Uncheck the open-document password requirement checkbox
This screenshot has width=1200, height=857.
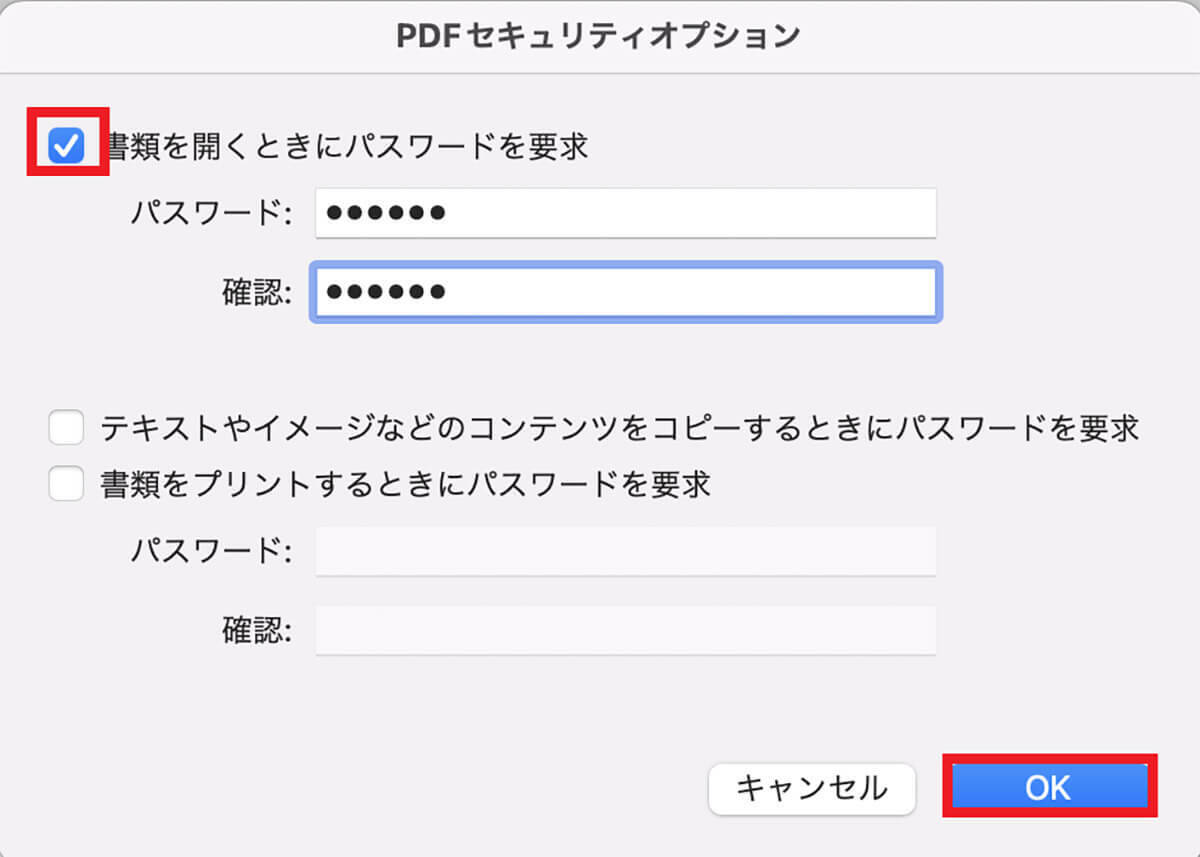click(67, 147)
